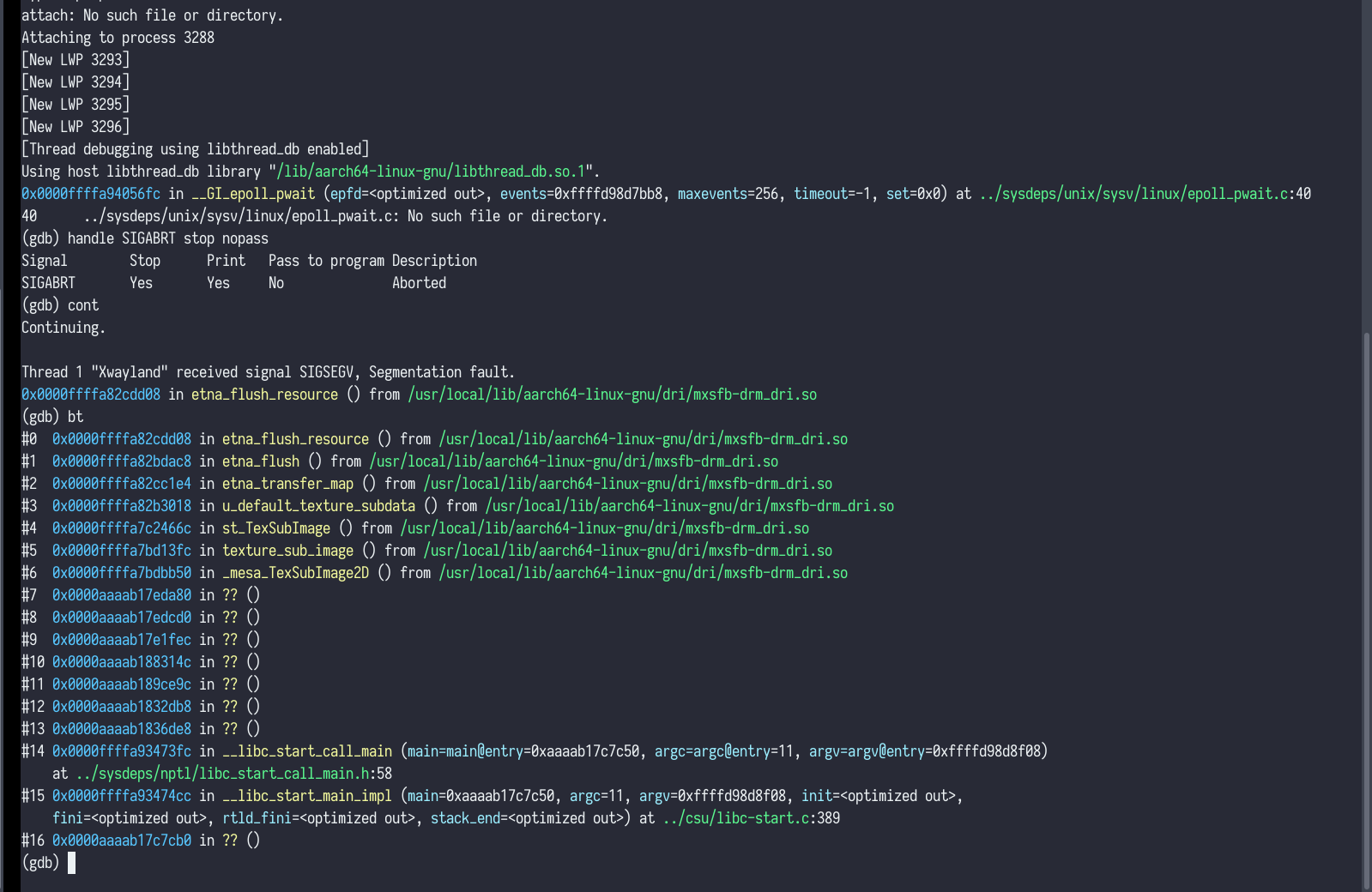Select the '[New LWP 3293]' line
1372x892 pixels.
pyautogui.click(x=76, y=60)
